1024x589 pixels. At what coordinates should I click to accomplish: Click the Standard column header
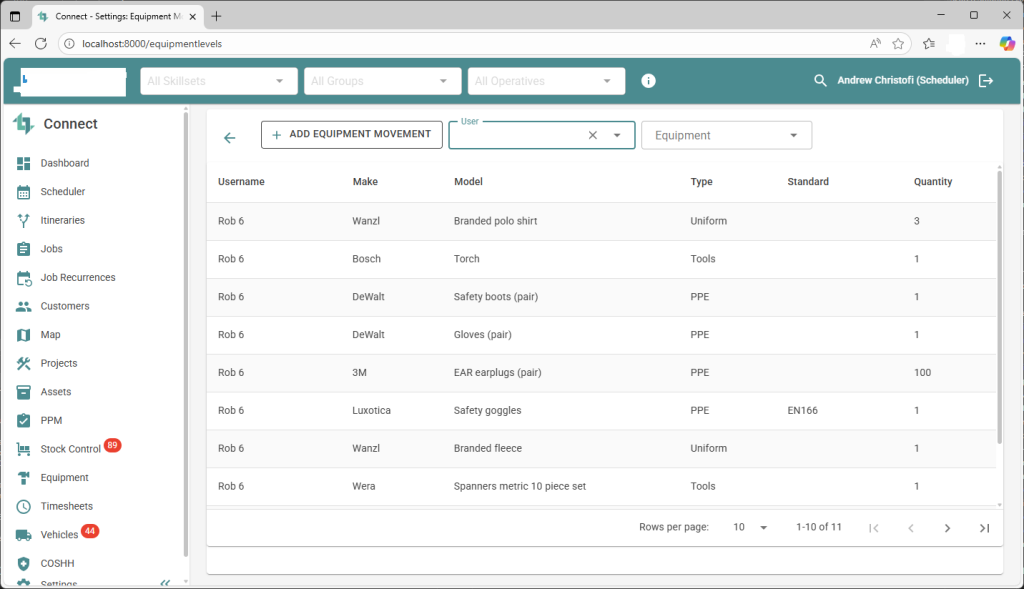808,182
